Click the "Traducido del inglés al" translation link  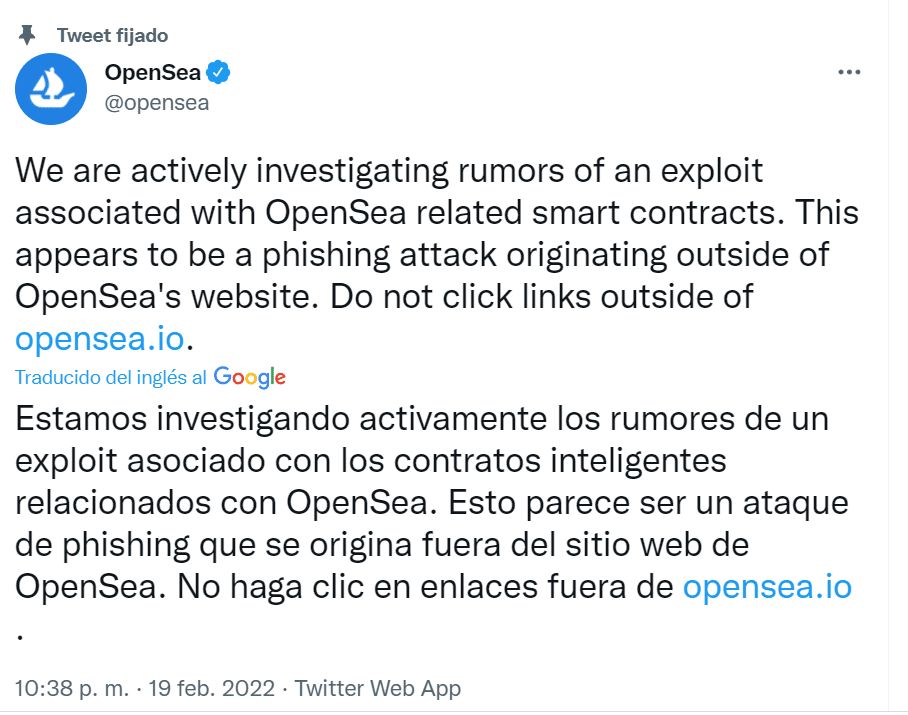[x=111, y=377]
